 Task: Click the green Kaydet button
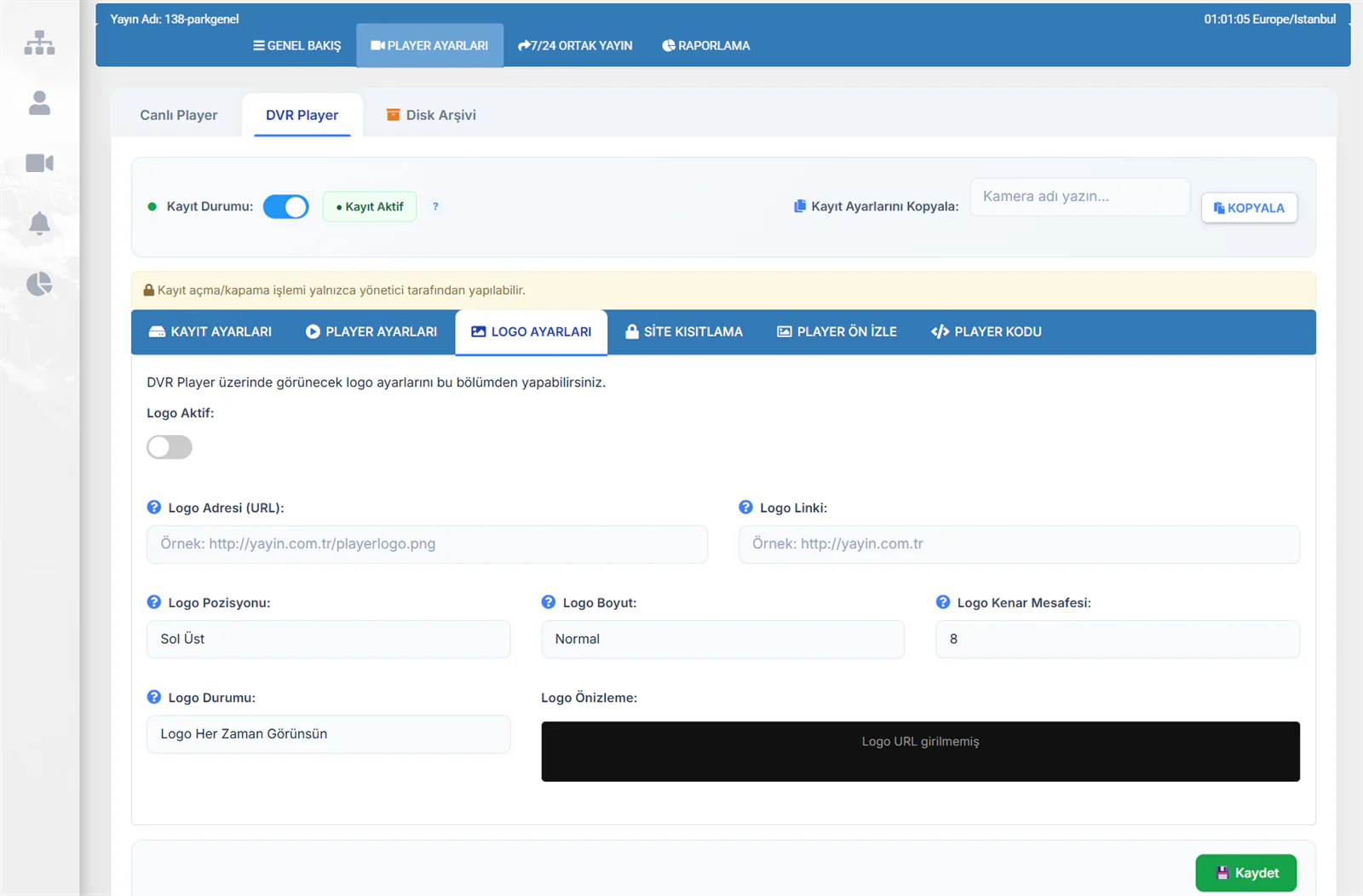[1246, 873]
